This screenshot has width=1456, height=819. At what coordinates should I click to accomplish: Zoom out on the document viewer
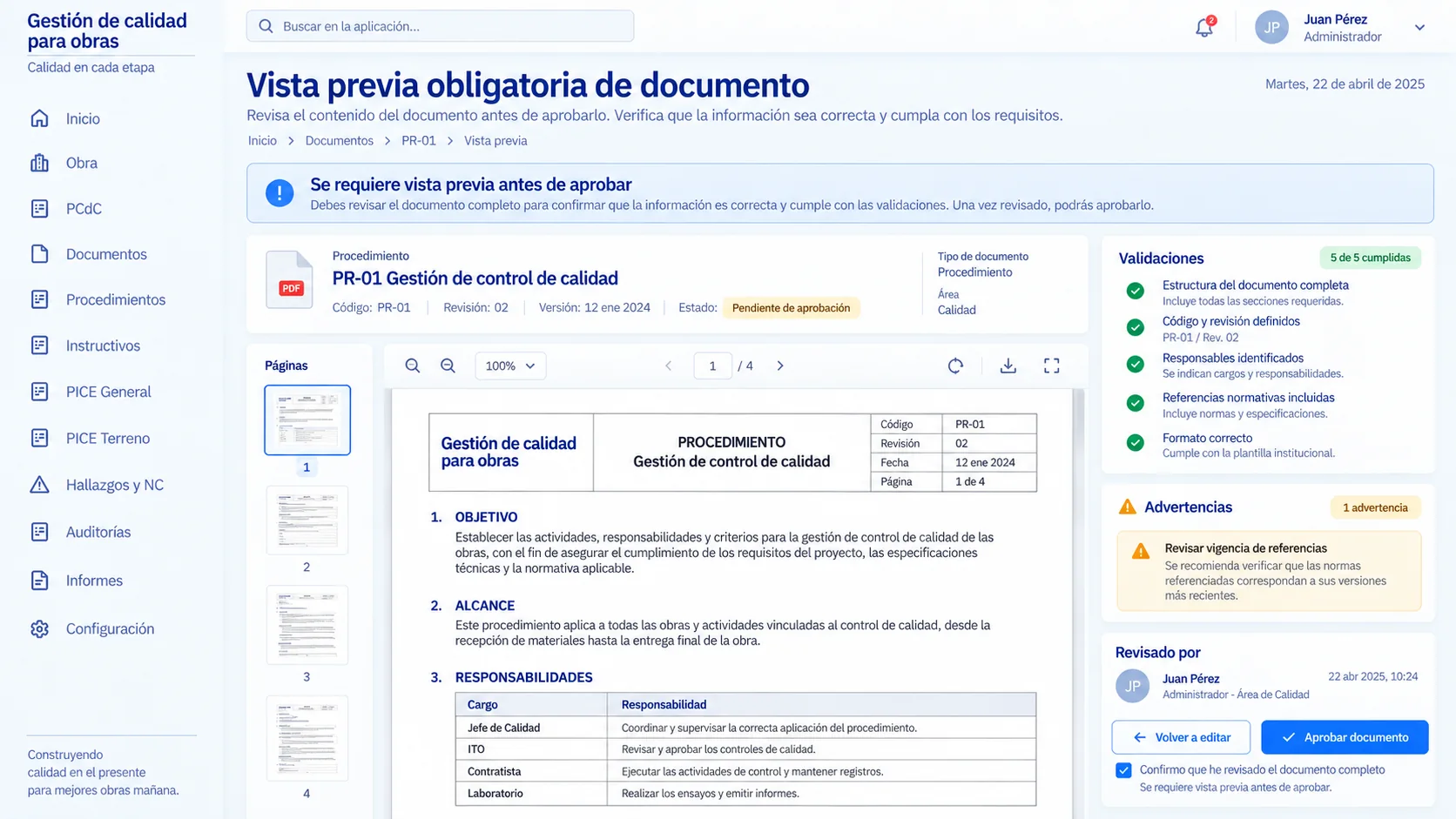pyautogui.click(x=448, y=366)
